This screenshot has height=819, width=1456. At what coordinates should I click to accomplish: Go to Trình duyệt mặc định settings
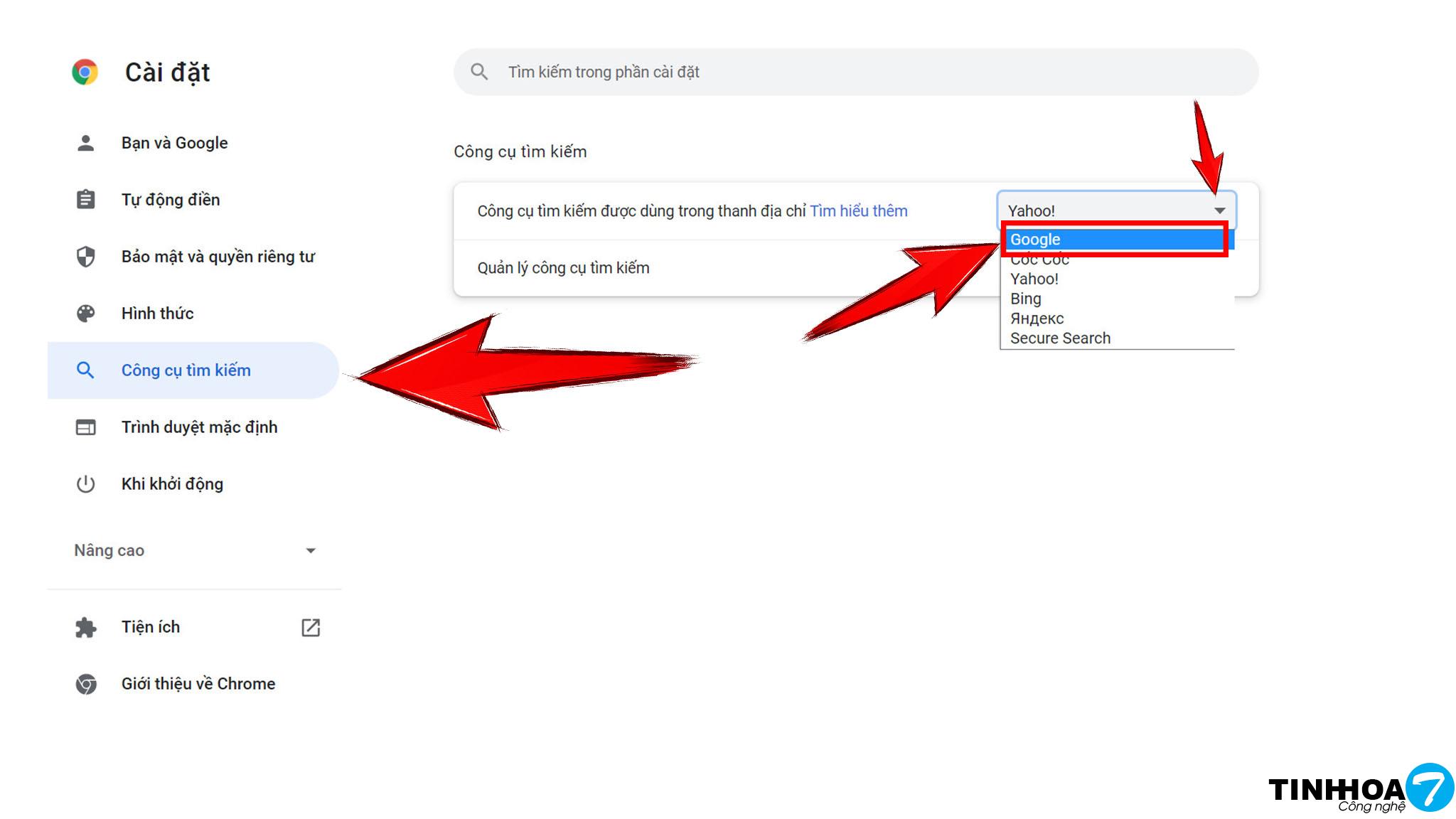point(199,427)
